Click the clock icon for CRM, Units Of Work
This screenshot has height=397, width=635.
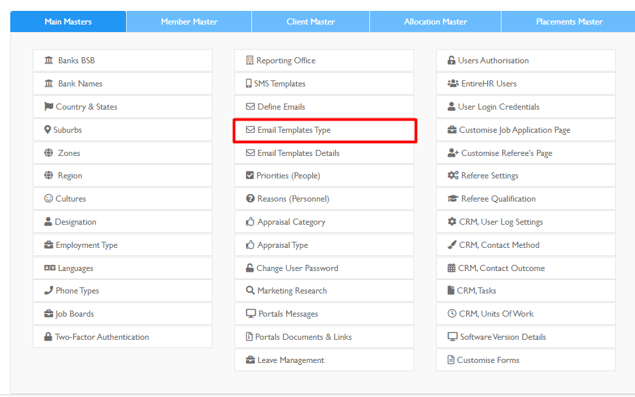[x=452, y=314]
